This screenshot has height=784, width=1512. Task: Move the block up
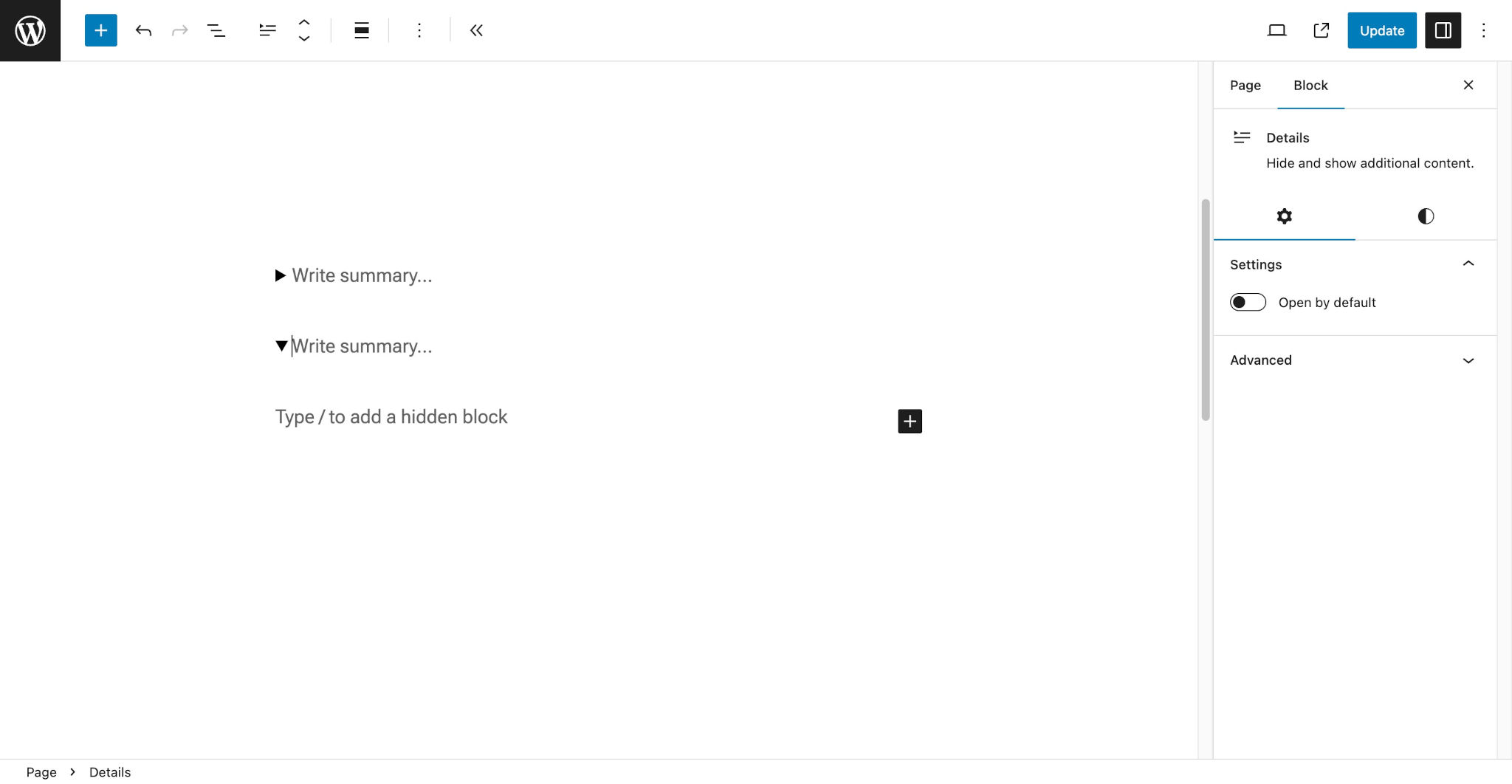(304, 22)
